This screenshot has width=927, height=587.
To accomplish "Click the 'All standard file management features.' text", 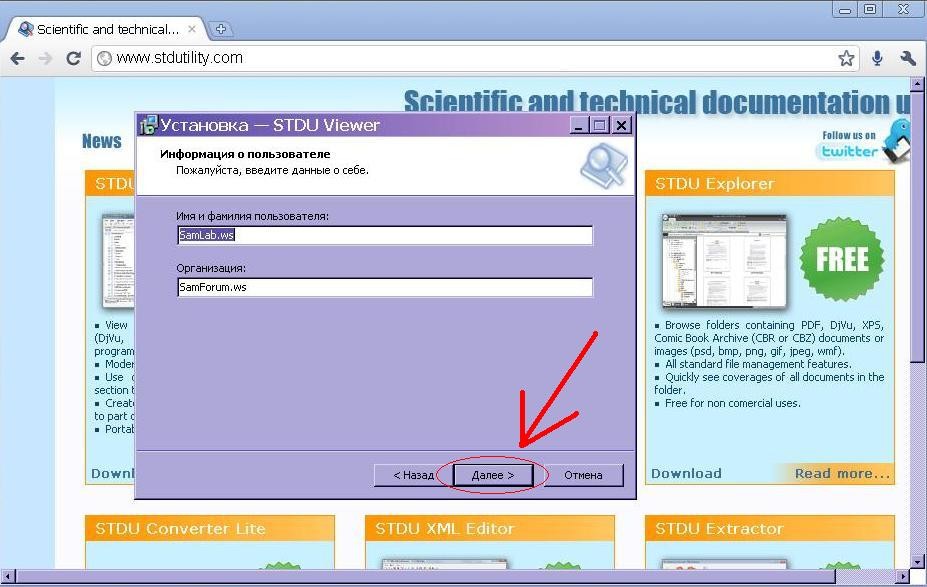I will tap(759, 364).
